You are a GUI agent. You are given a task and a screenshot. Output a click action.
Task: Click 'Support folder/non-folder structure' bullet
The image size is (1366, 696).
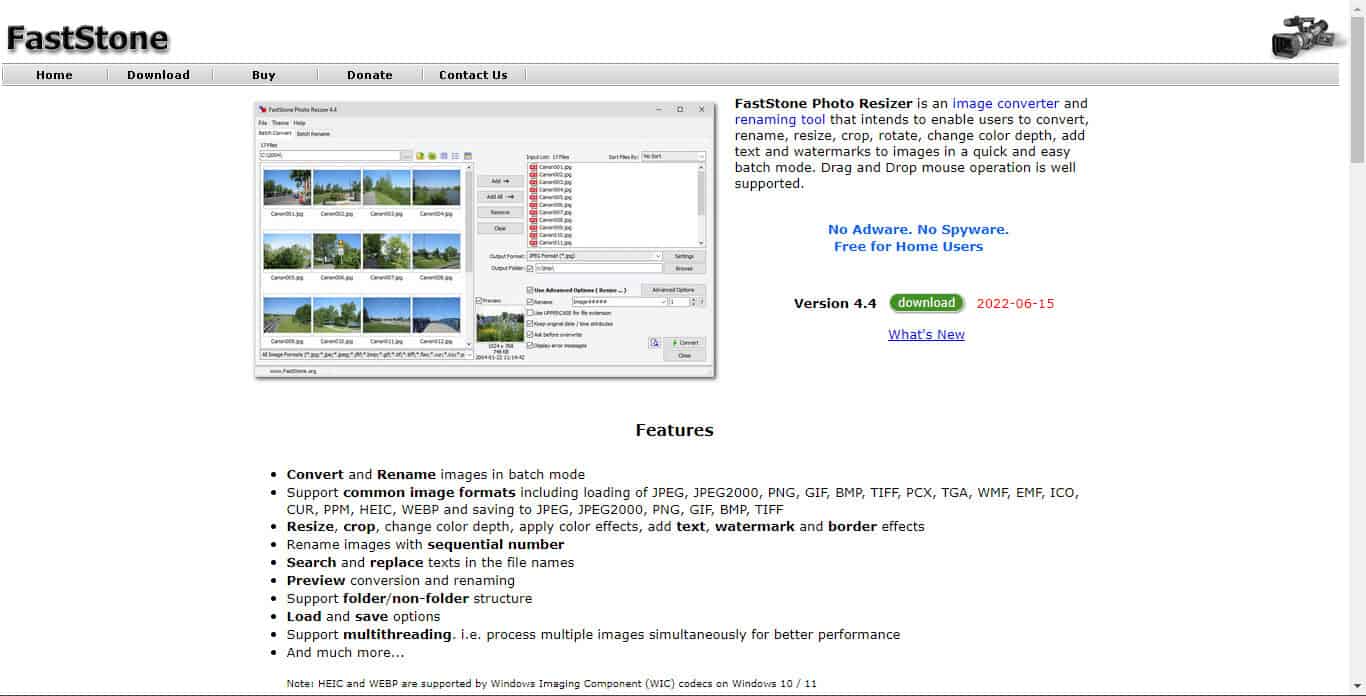(409, 598)
